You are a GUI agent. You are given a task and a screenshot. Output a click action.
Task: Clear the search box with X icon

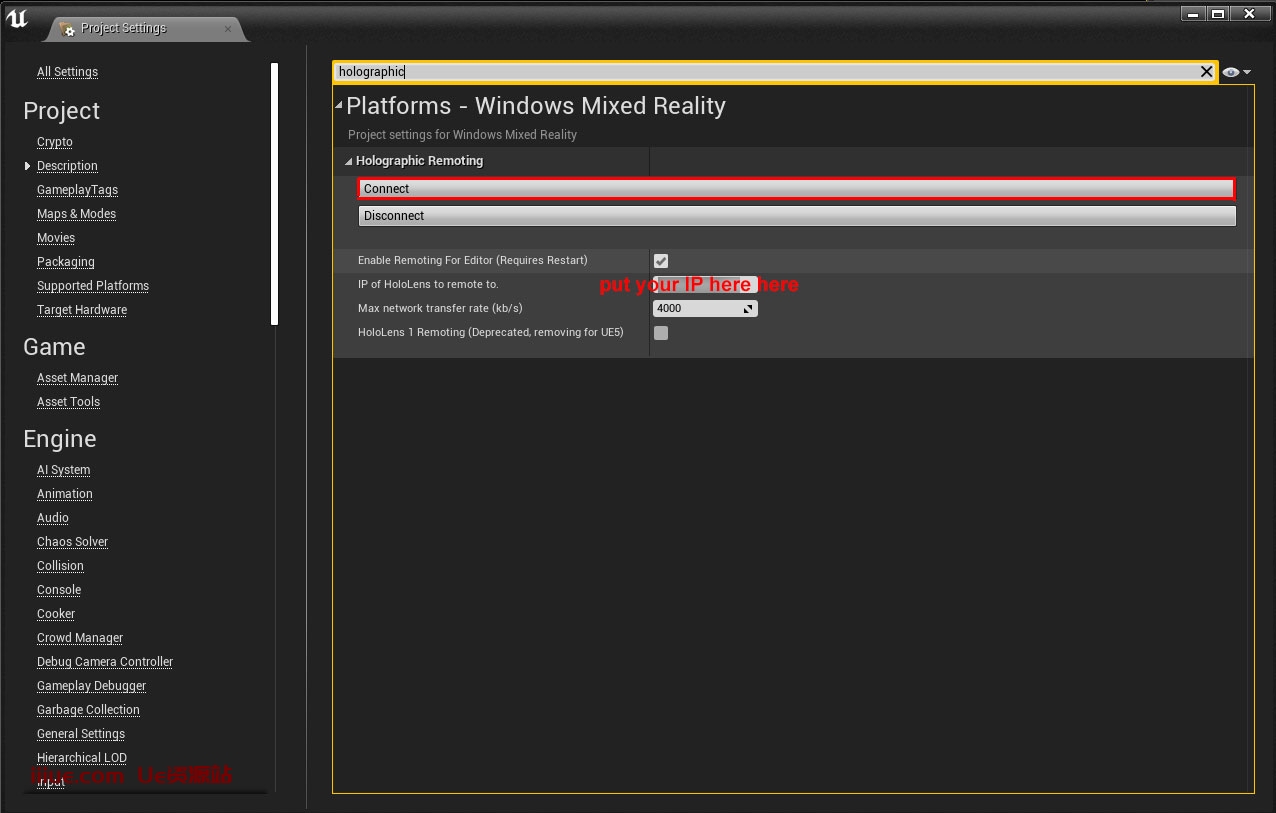pyautogui.click(x=1206, y=72)
